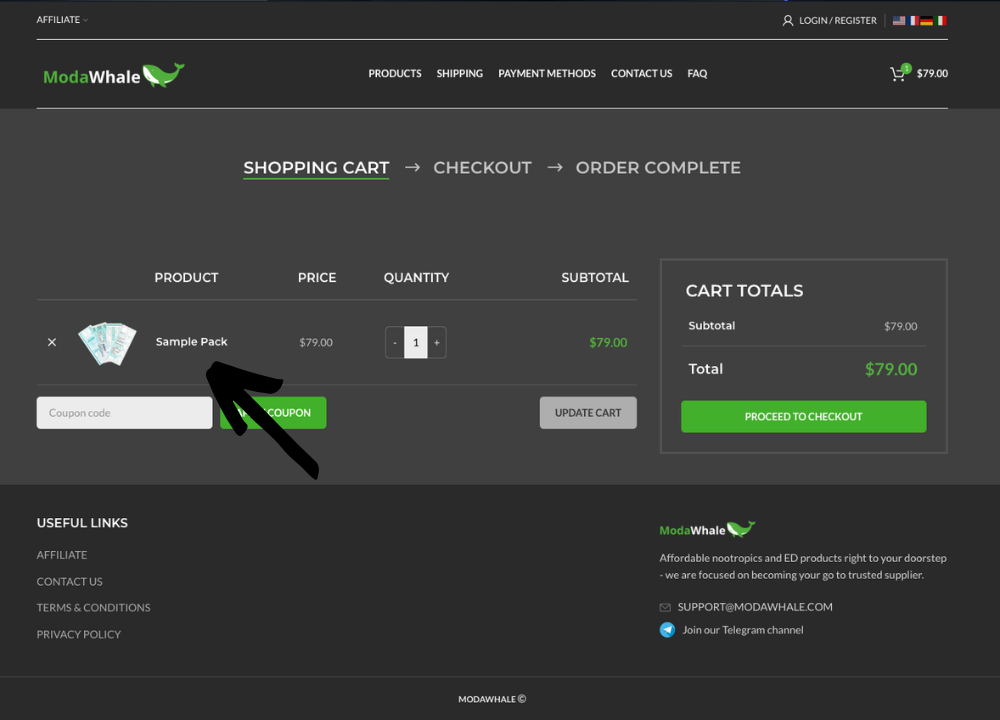Open the FAQ page from navigation
The width and height of the screenshot is (1000, 720).
[697, 74]
